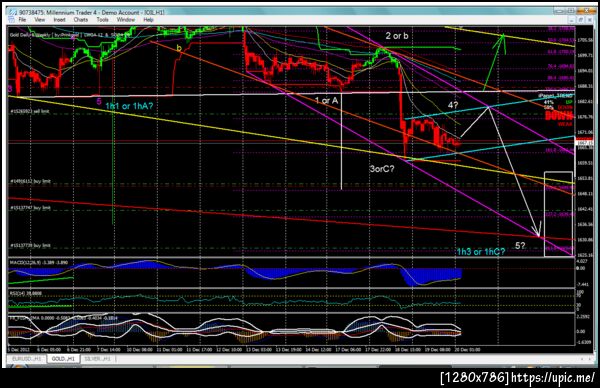Screen dimensions: 600x388
Task: Select the yellow 'b' wave label
Action: (179, 48)
